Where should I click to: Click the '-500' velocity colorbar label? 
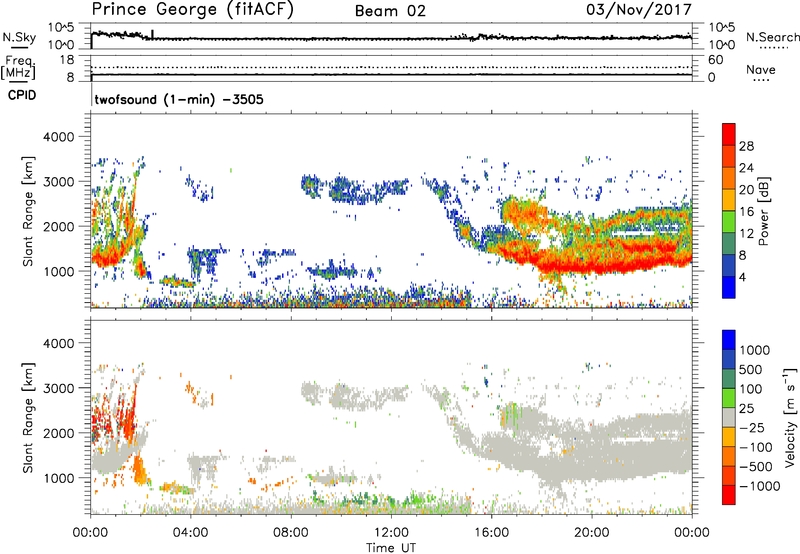tap(756, 467)
